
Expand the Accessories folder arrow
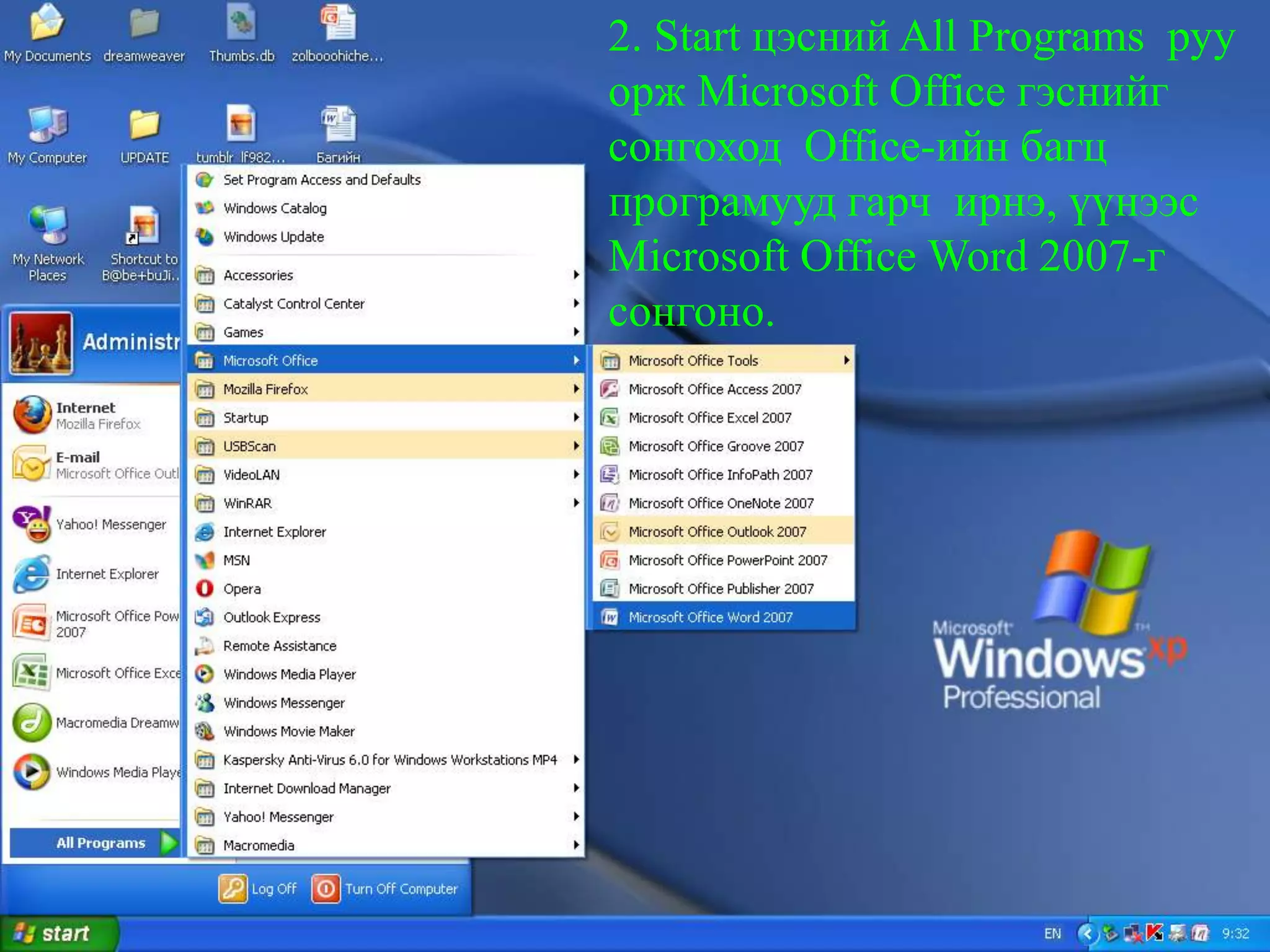pyautogui.click(x=576, y=275)
